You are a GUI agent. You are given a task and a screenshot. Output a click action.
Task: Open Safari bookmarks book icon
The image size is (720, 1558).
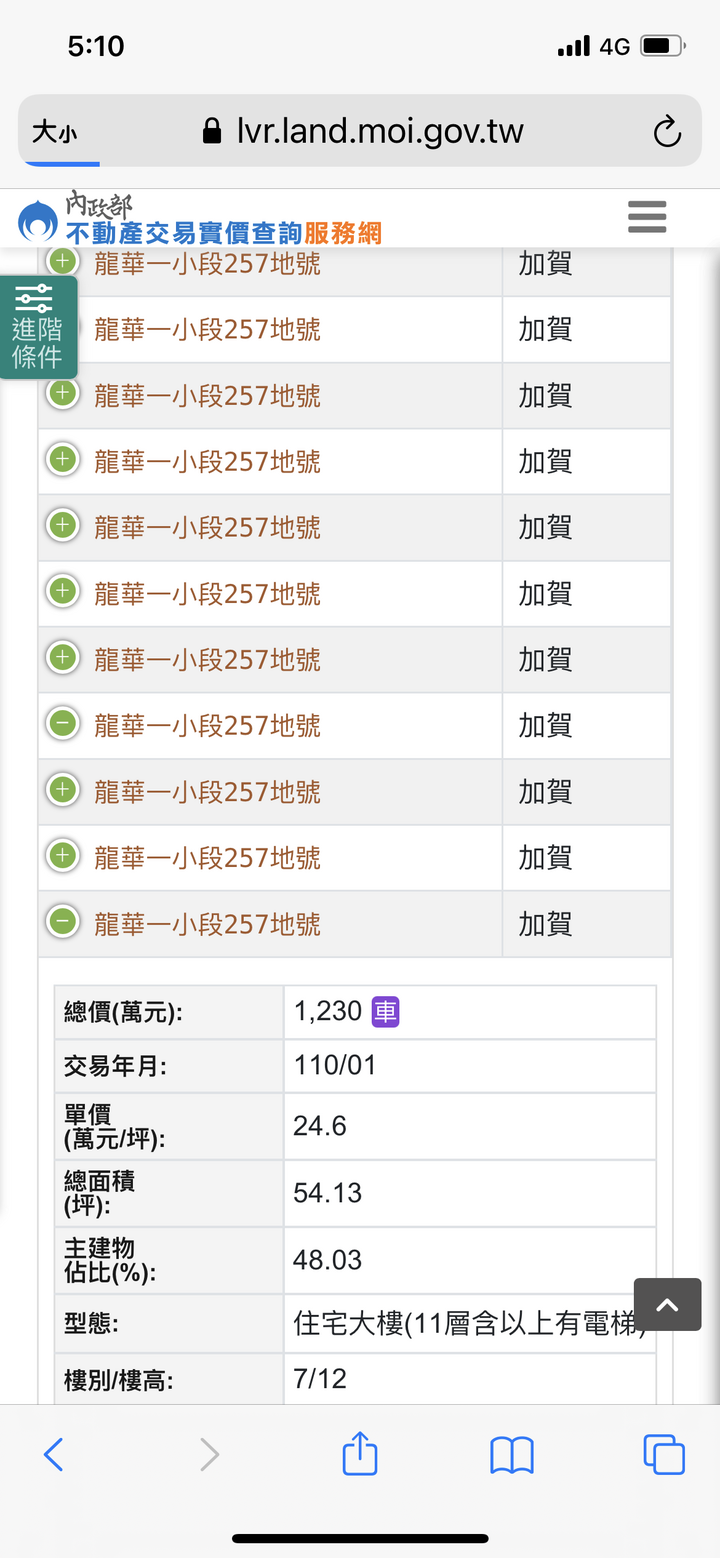pos(512,1455)
